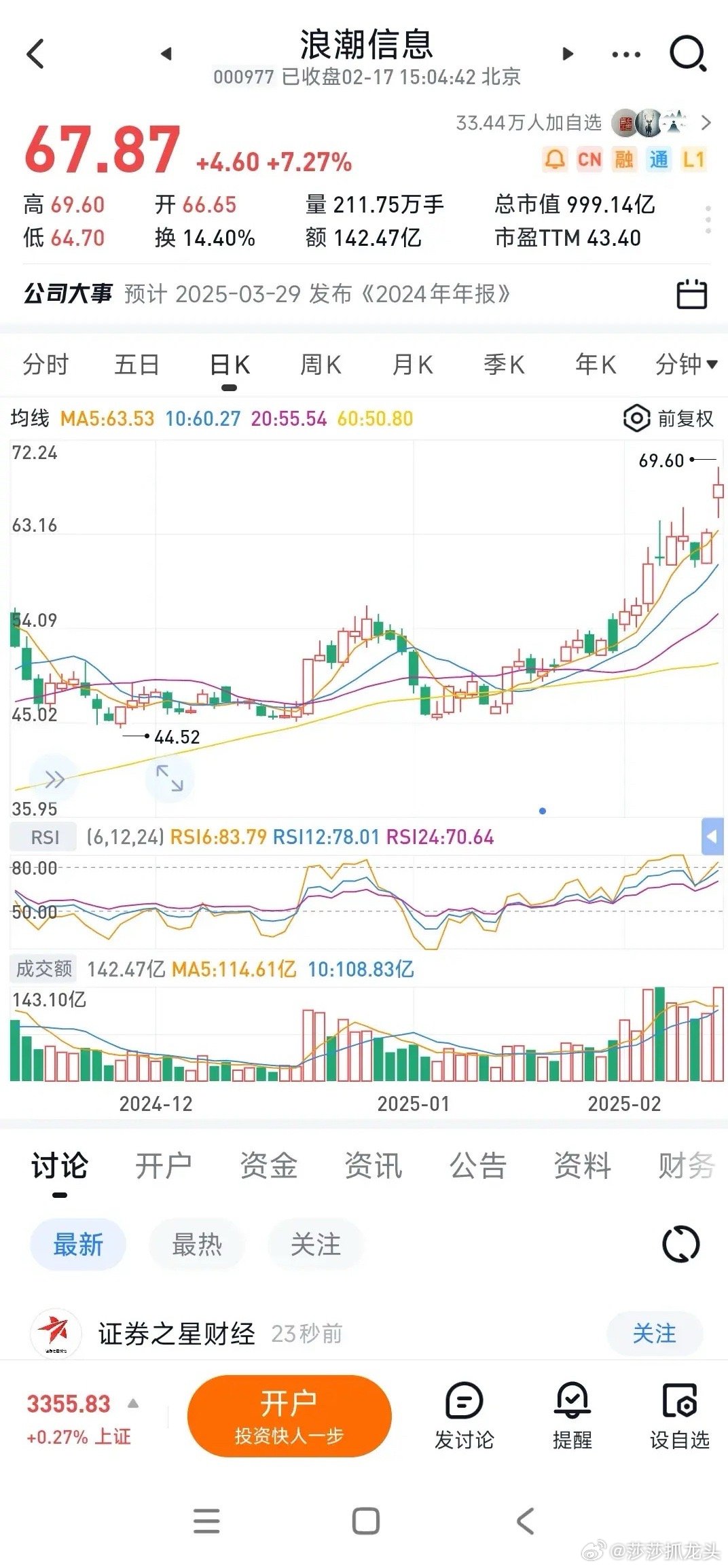This screenshot has height=1568, width=728.
Task: Collapse indicator panel with blue side arrow
Action: [712, 837]
